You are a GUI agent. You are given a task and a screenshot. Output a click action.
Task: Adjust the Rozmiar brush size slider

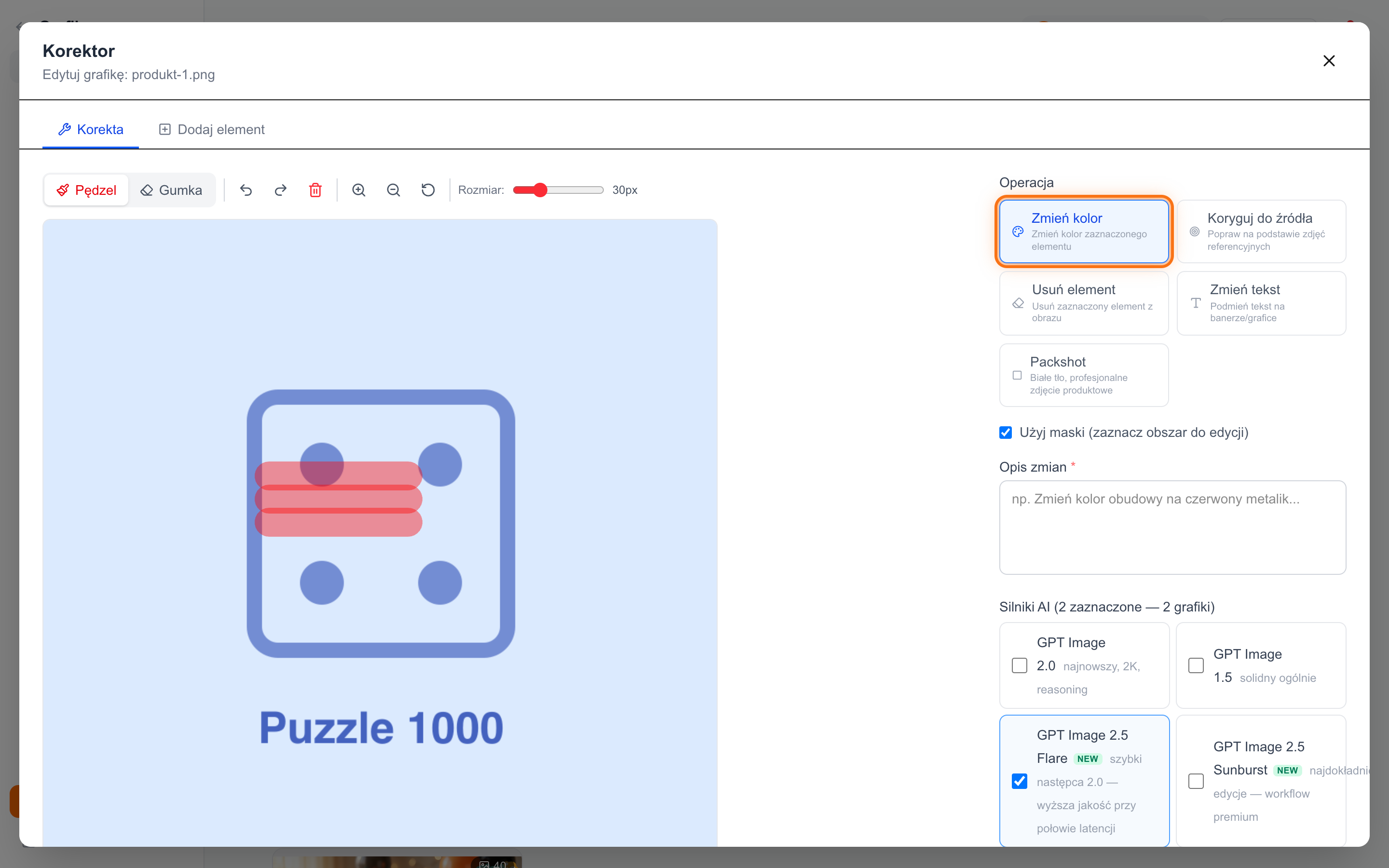558,190
